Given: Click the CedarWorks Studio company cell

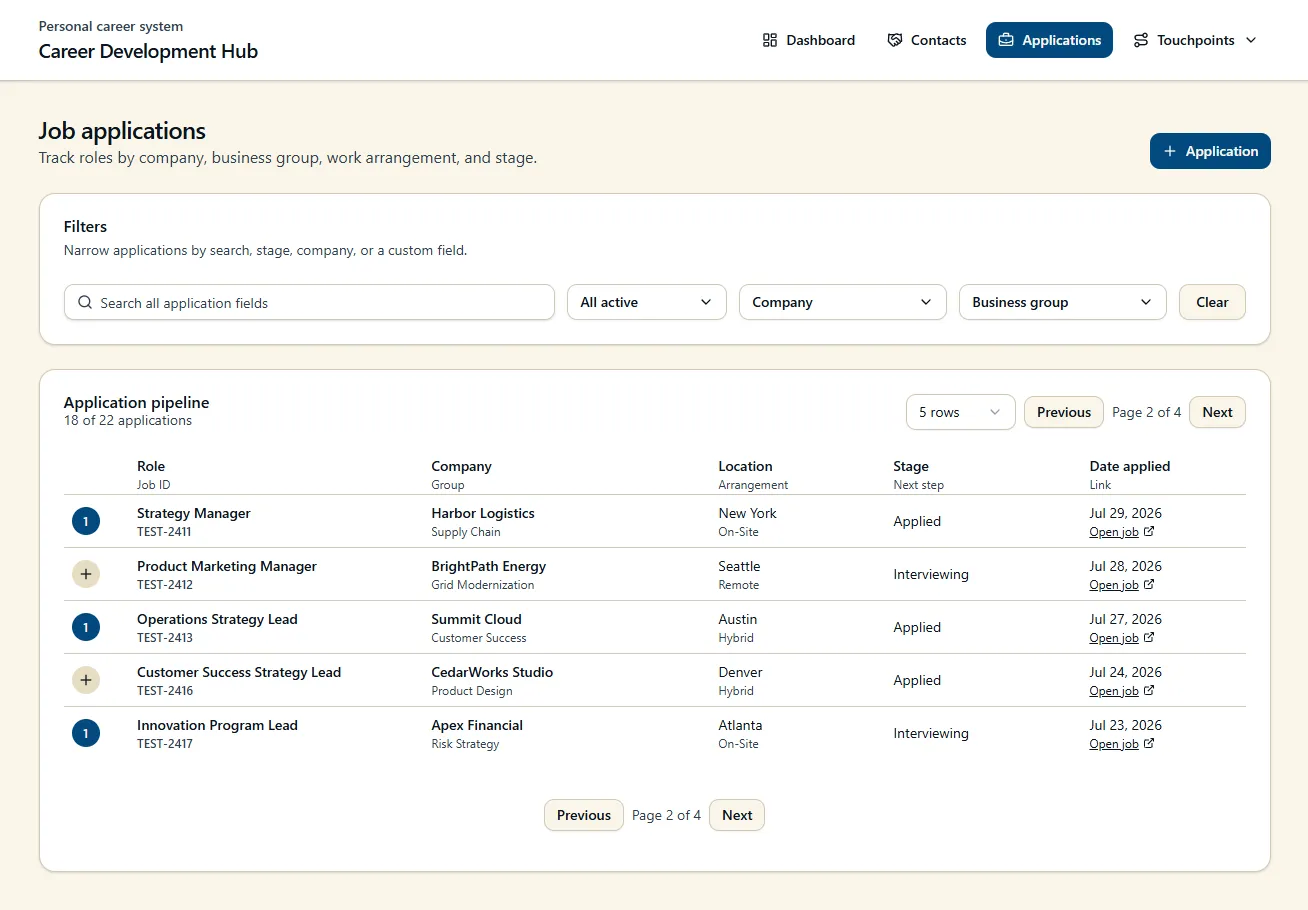Looking at the screenshot, I should point(492,672).
